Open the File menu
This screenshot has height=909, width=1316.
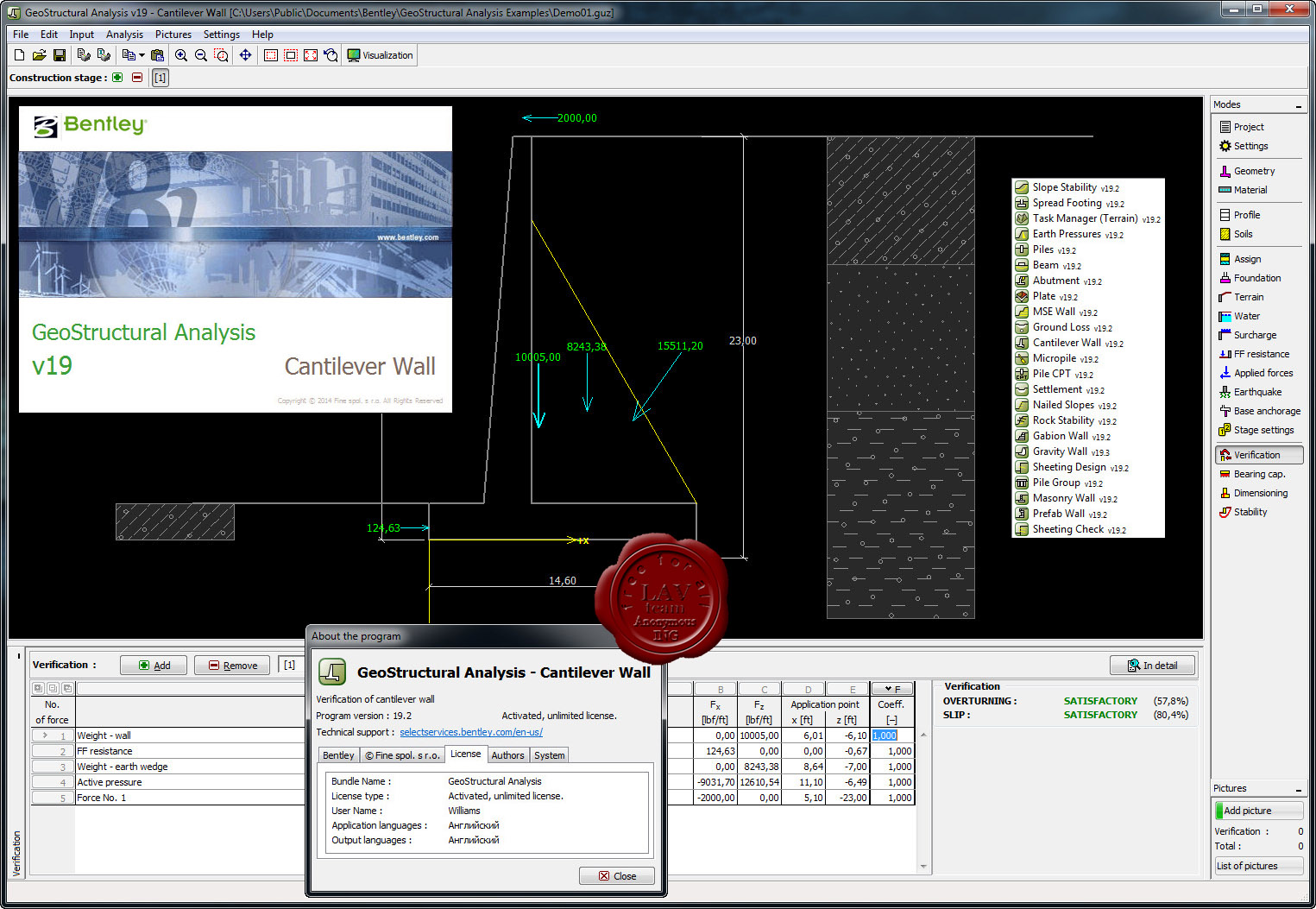[21, 35]
